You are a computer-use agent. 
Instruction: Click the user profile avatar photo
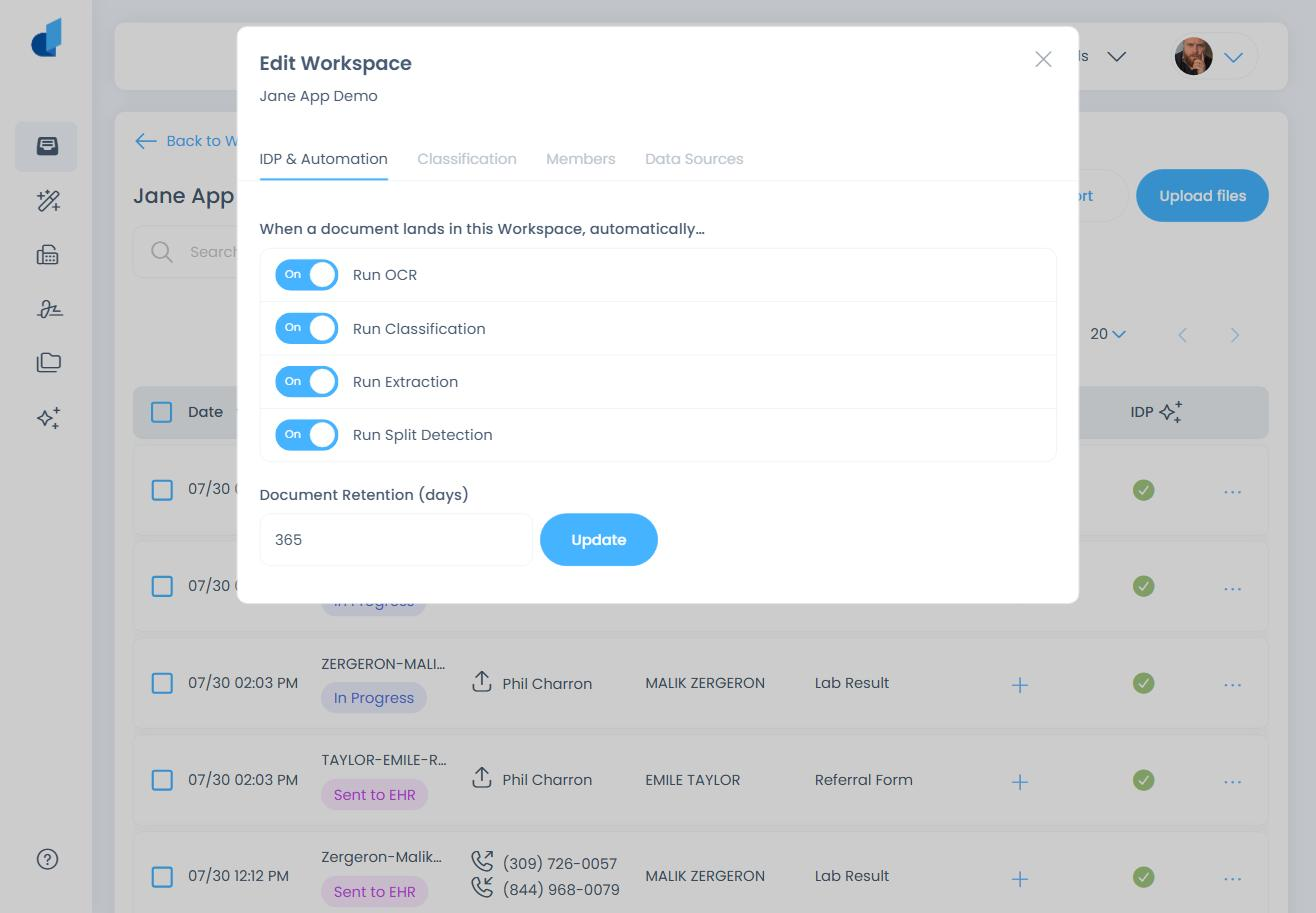pyautogui.click(x=1193, y=57)
